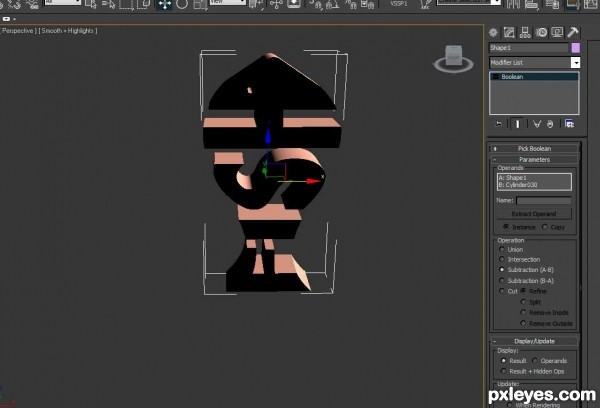Switch to the Utilities panel tab
Viewport: 600px width, 408px height.
click(573, 33)
